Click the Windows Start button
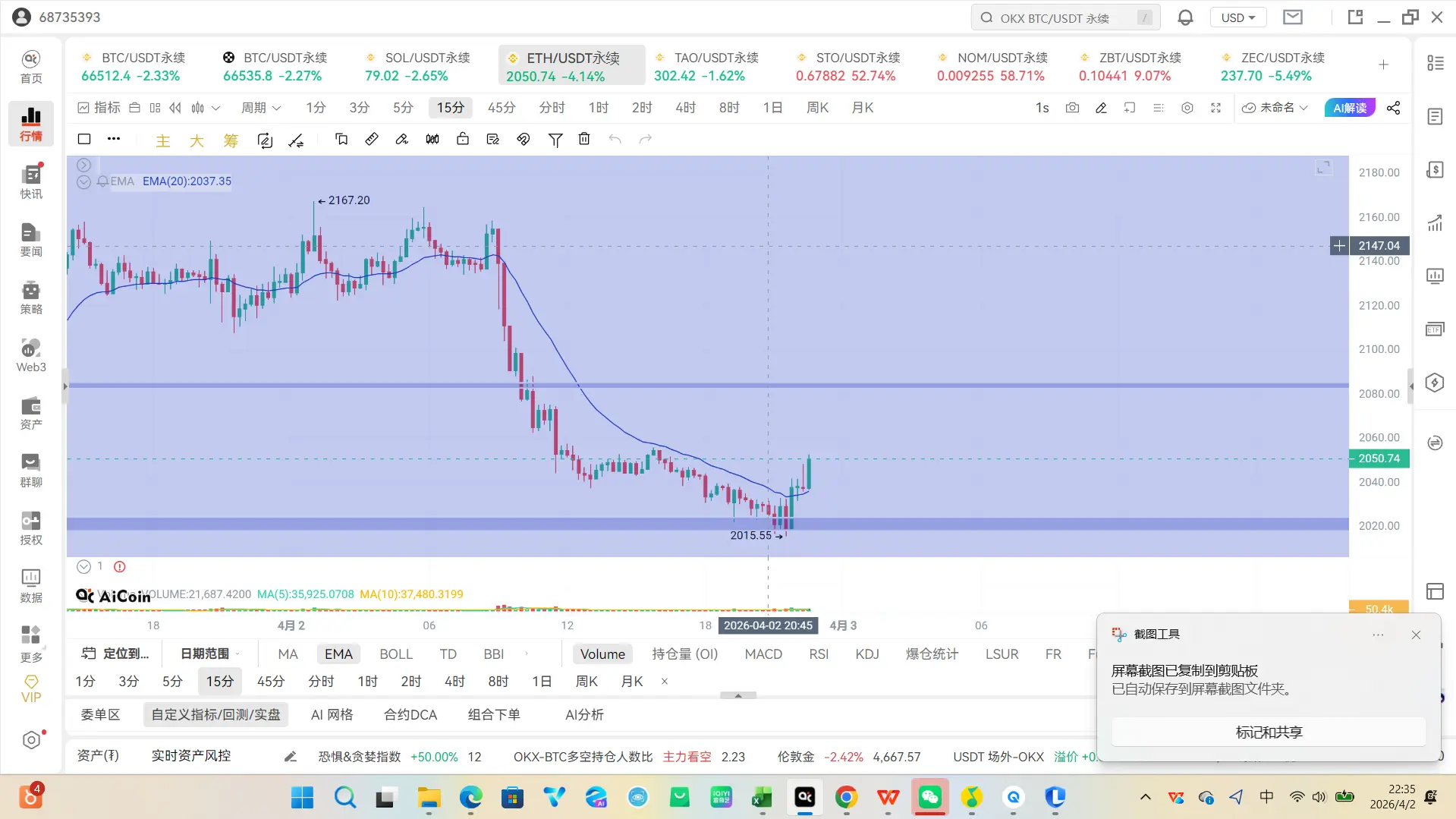Image resolution: width=1456 pixels, height=819 pixels. (303, 797)
